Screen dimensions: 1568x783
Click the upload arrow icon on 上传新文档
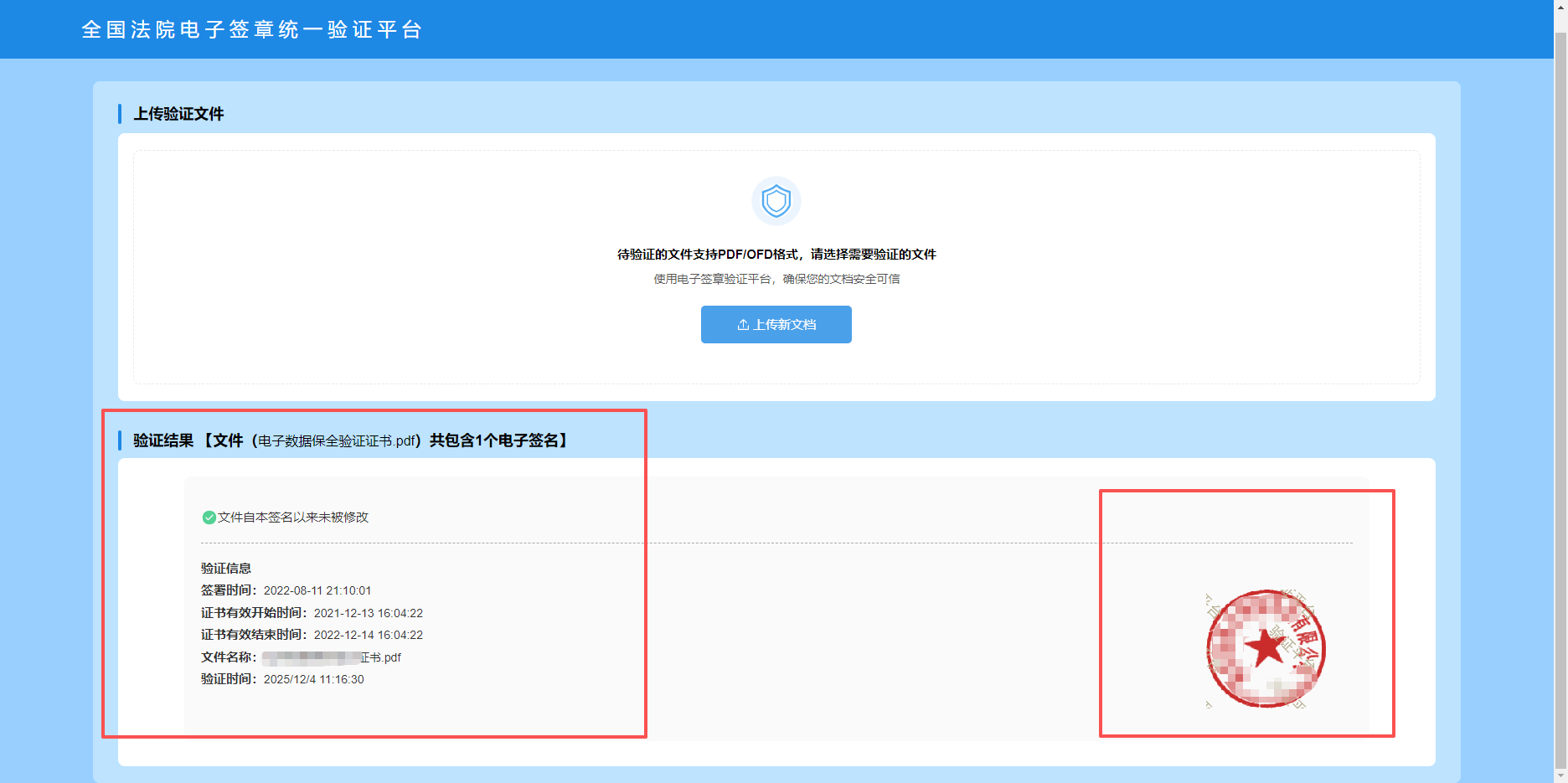click(742, 325)
